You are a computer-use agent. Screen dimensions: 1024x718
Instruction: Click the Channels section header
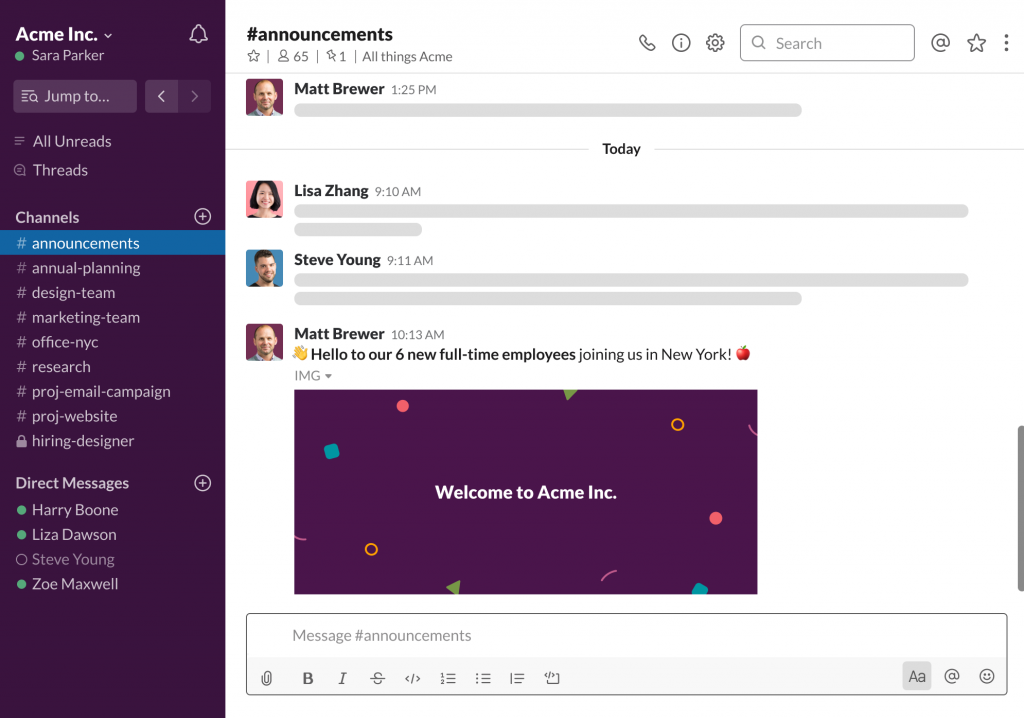click(x=47, y=217)
